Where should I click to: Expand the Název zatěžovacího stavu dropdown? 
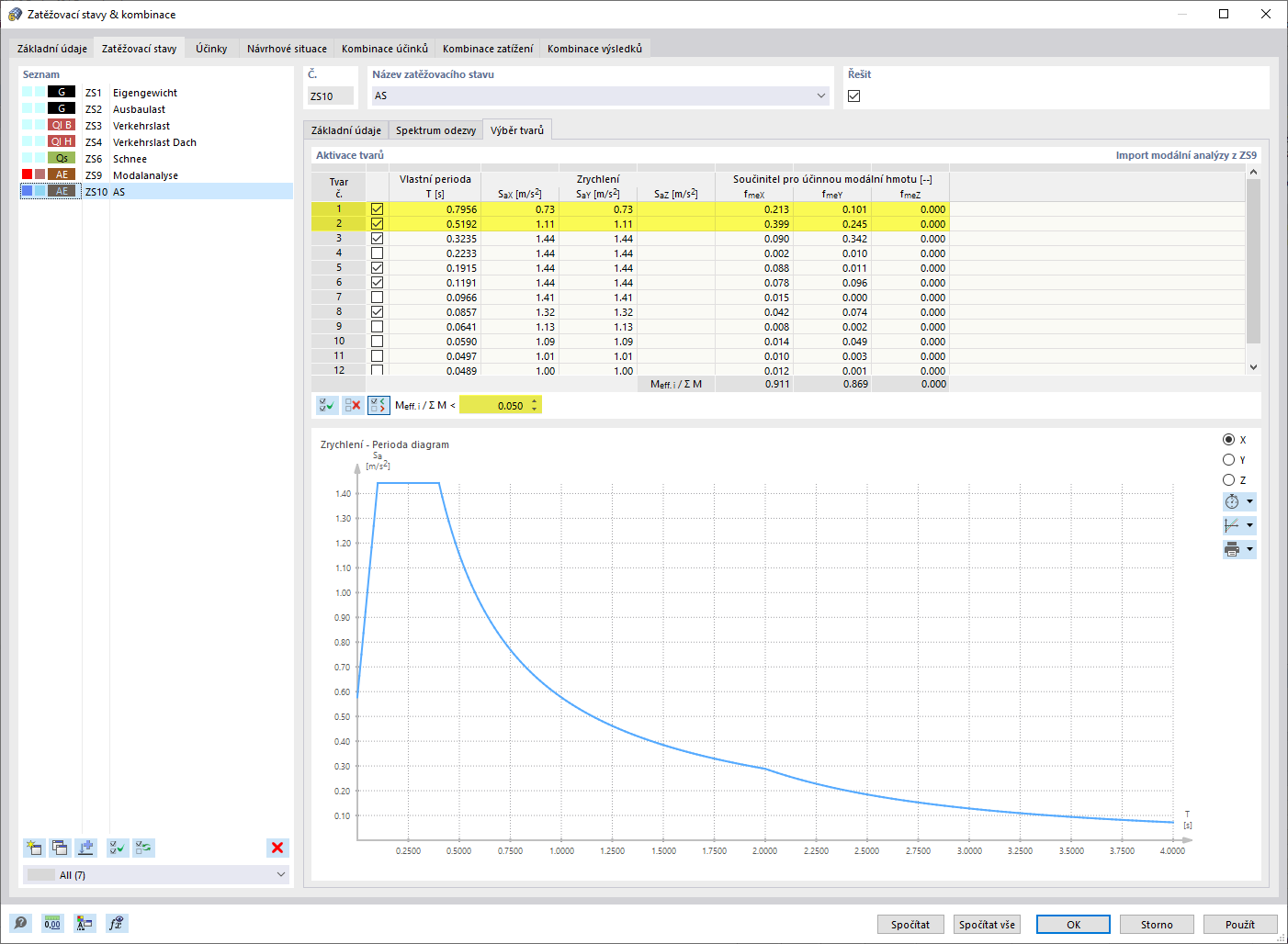pyautogui.click(x=820, y=96)
